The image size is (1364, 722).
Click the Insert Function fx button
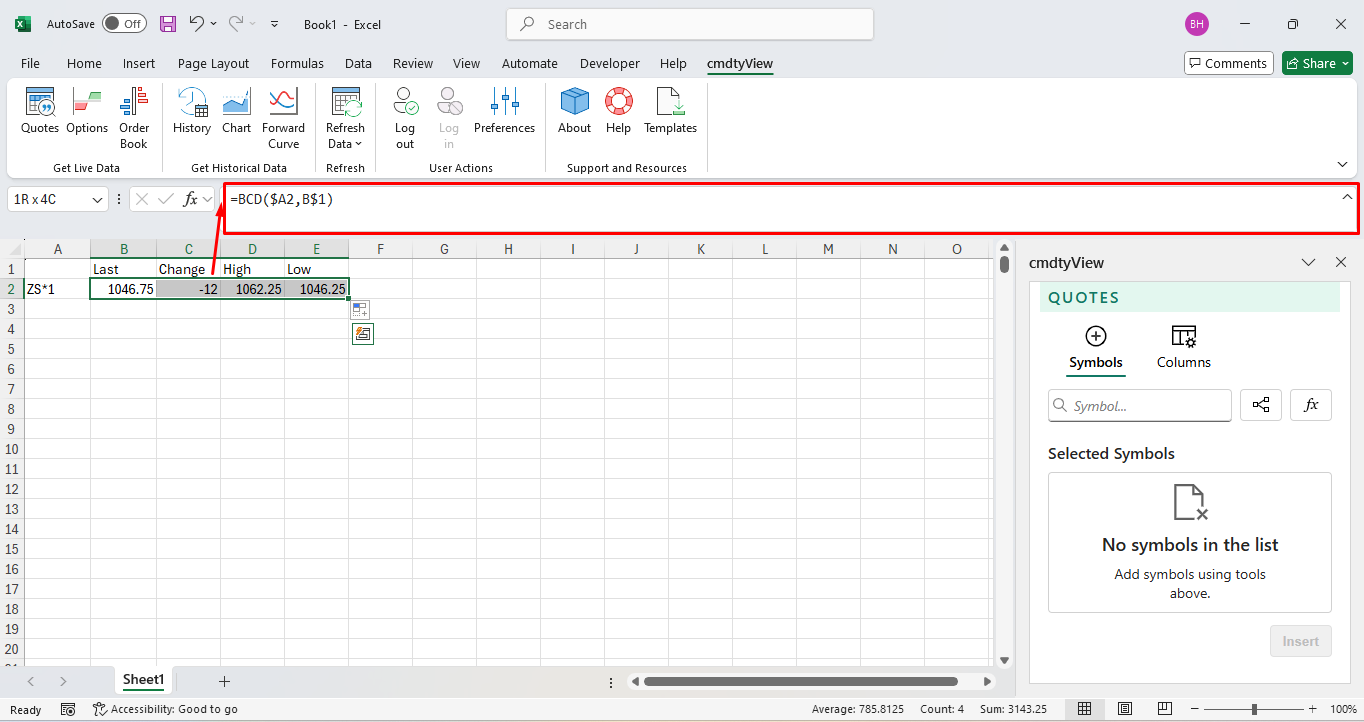[x=190, y=199]
